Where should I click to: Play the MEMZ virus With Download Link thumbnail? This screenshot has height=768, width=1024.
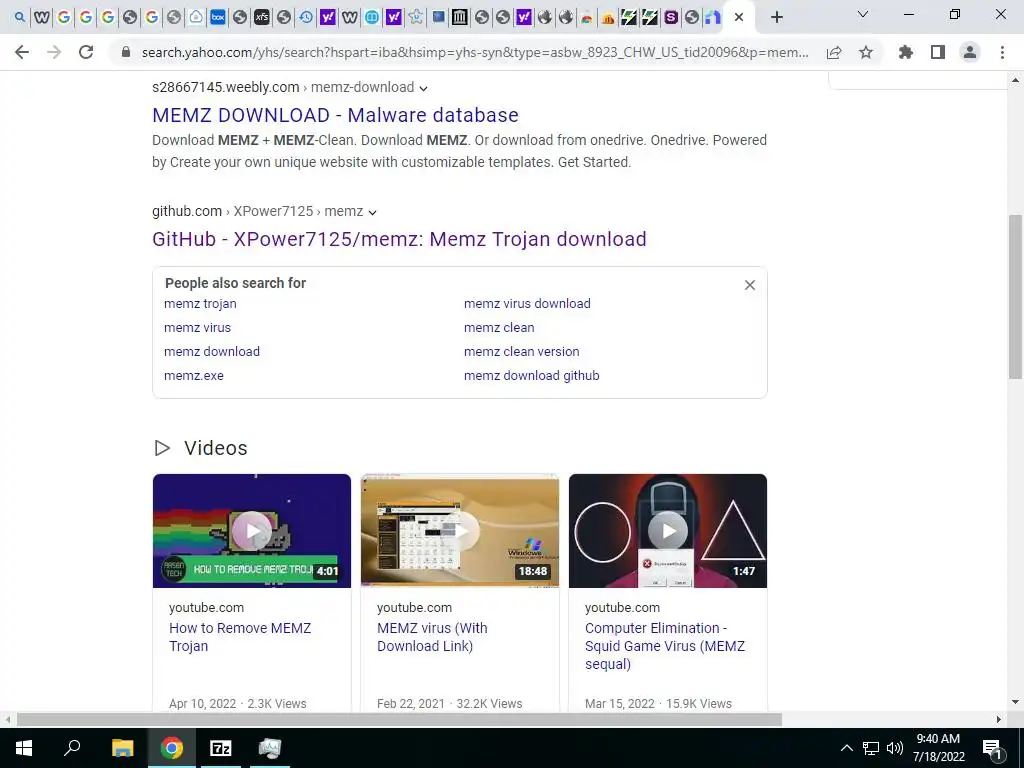(460, 531)
